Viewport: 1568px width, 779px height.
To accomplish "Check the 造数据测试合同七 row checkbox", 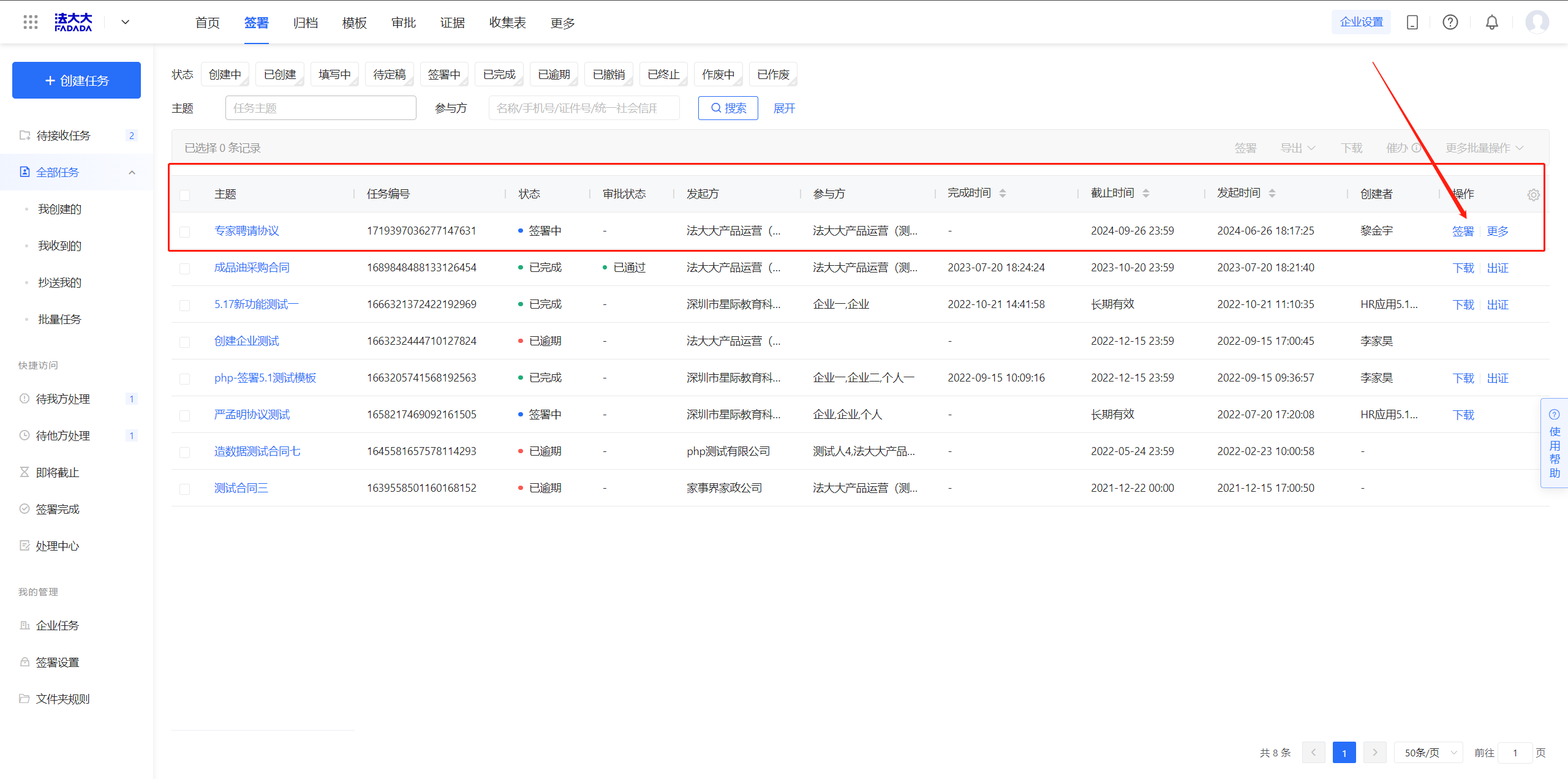I will point(184,452).
